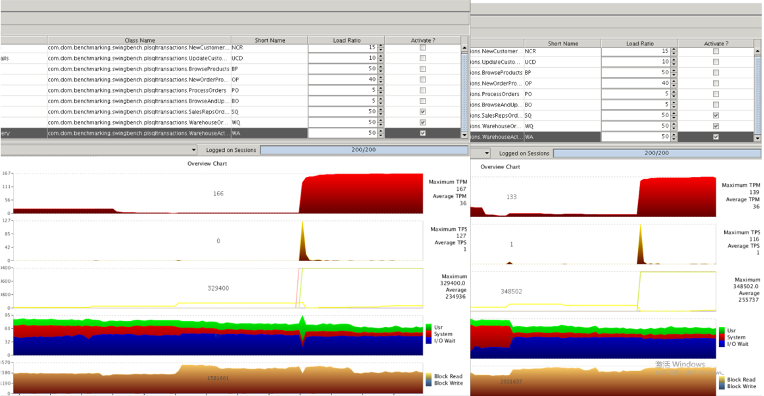Select the BrowseProducts BP row in left panel
This screenshot has height=396, width=764.
coord(230,69)
